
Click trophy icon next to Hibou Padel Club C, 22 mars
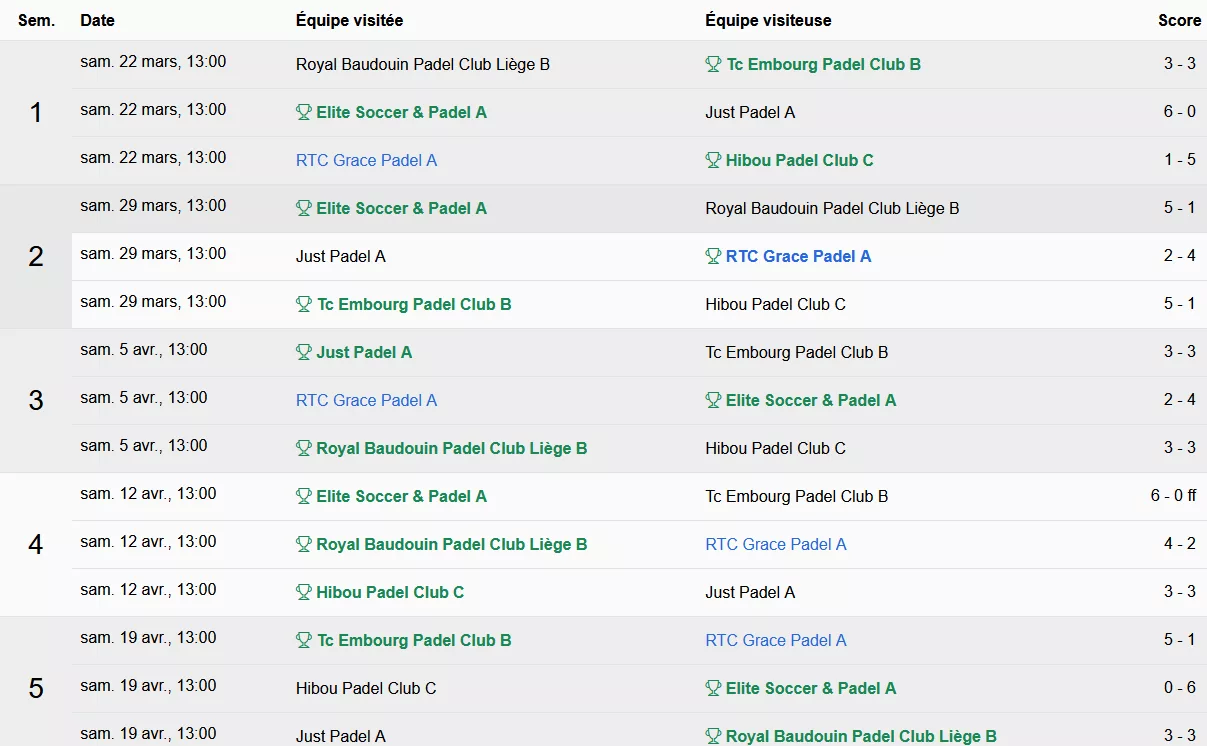(713, 160)
